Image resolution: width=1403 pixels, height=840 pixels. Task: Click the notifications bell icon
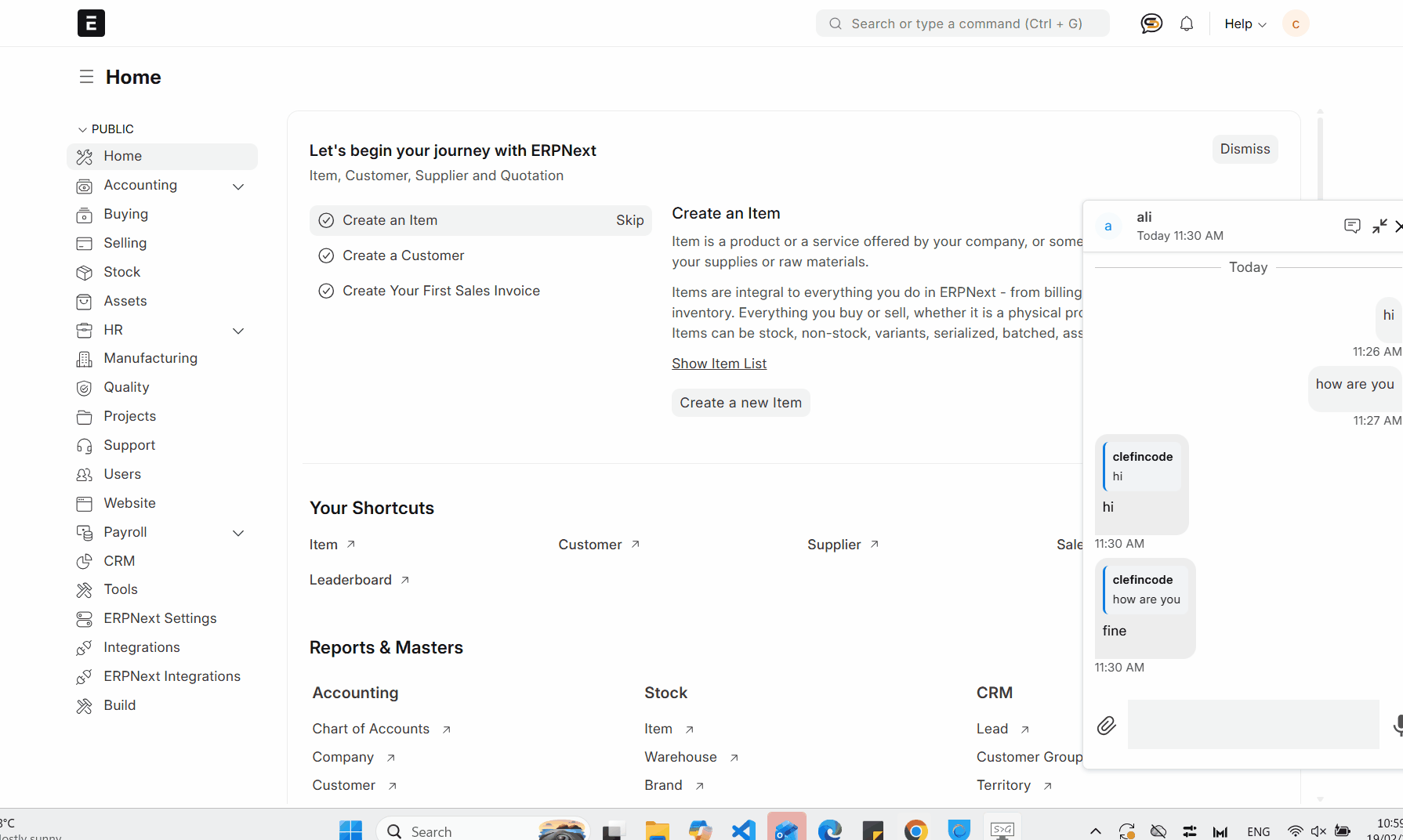(1187, 24)
